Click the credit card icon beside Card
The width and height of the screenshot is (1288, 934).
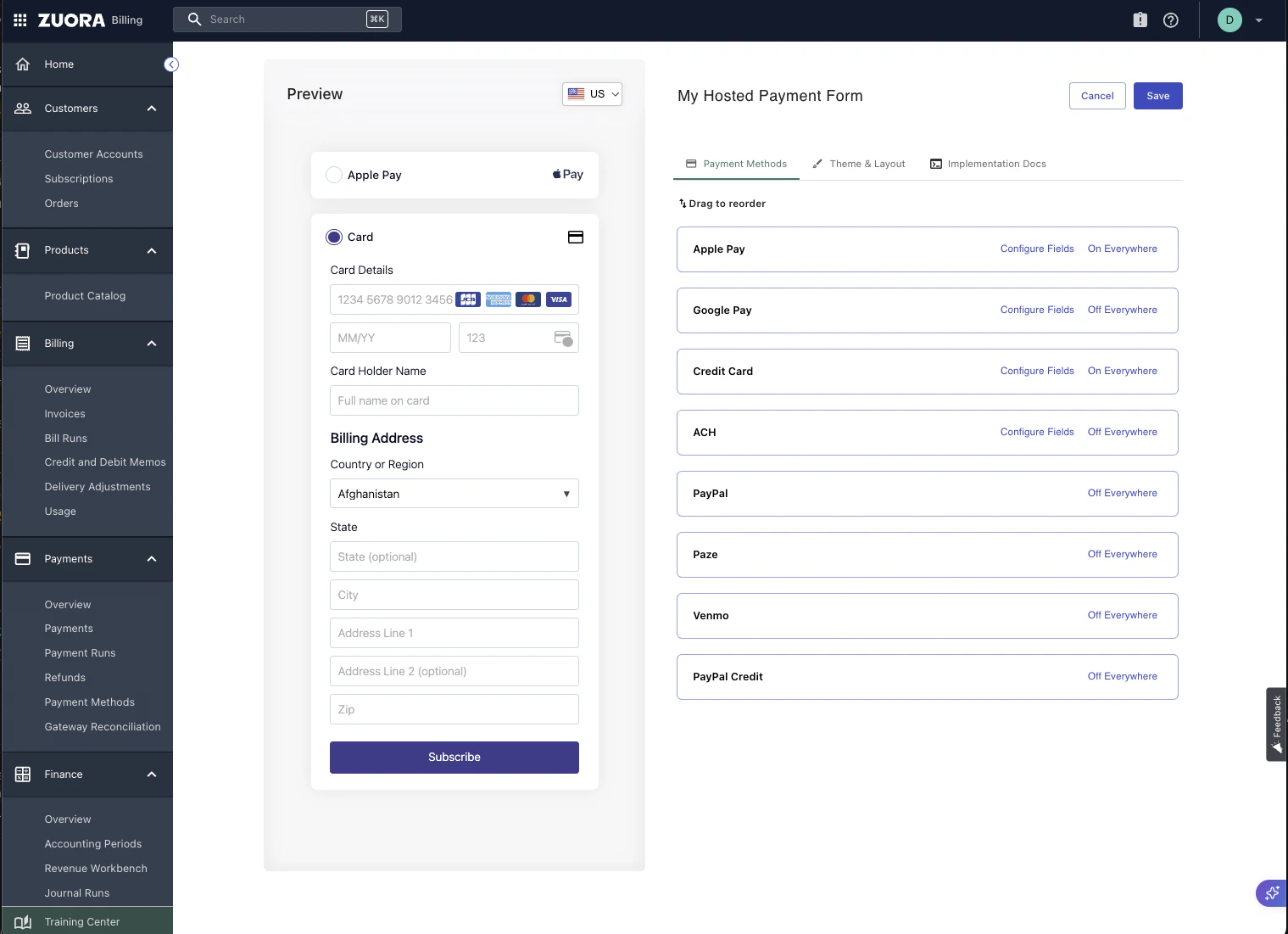(576, 238)
